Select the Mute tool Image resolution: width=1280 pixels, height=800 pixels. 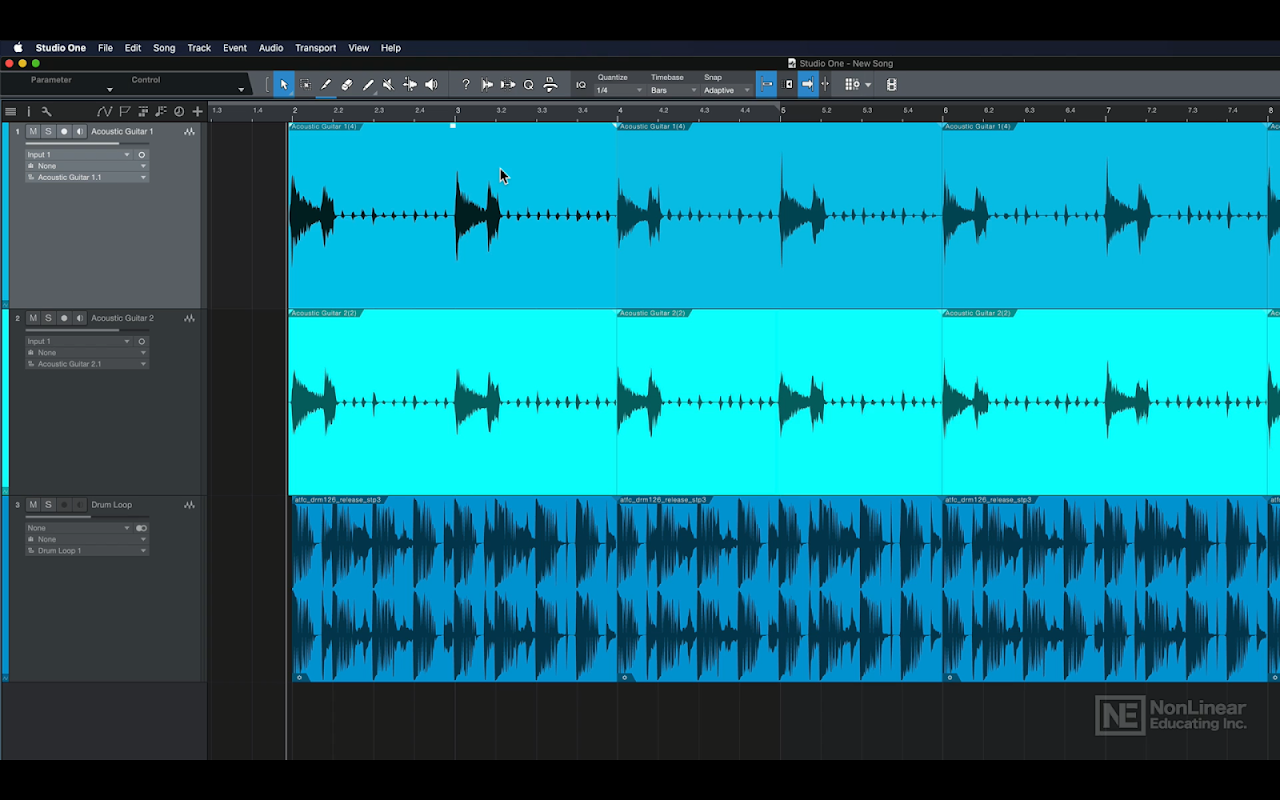389,85
